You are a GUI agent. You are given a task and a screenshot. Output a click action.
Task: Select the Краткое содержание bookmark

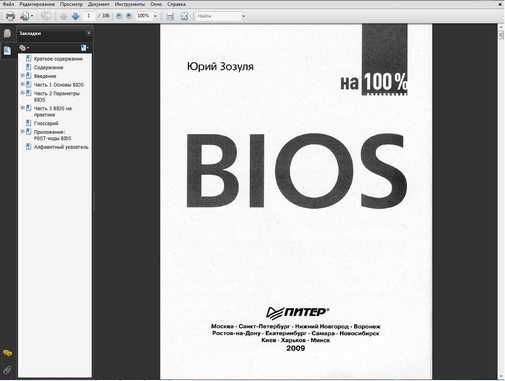[x=58, y=59]
